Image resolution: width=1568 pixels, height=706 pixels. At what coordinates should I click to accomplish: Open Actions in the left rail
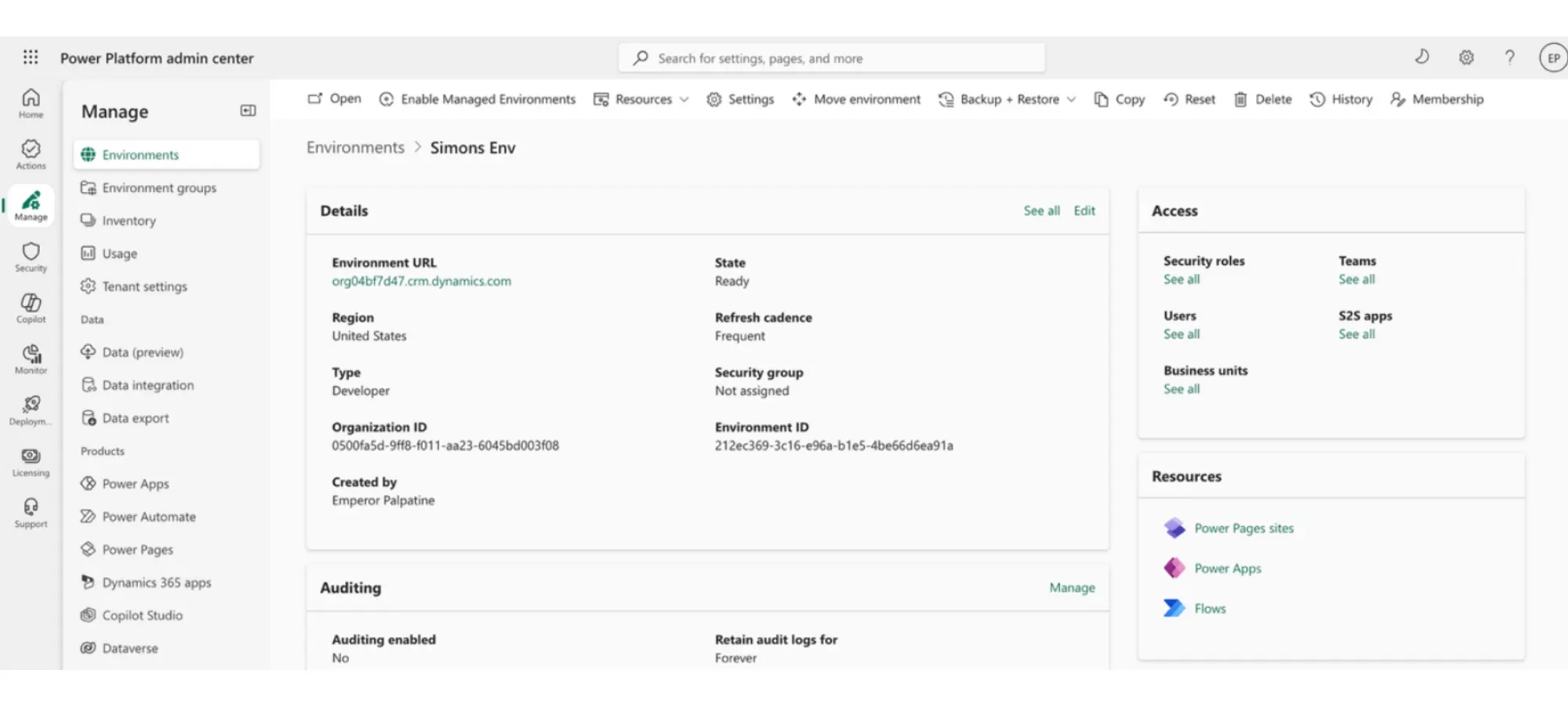pos(31,155)
